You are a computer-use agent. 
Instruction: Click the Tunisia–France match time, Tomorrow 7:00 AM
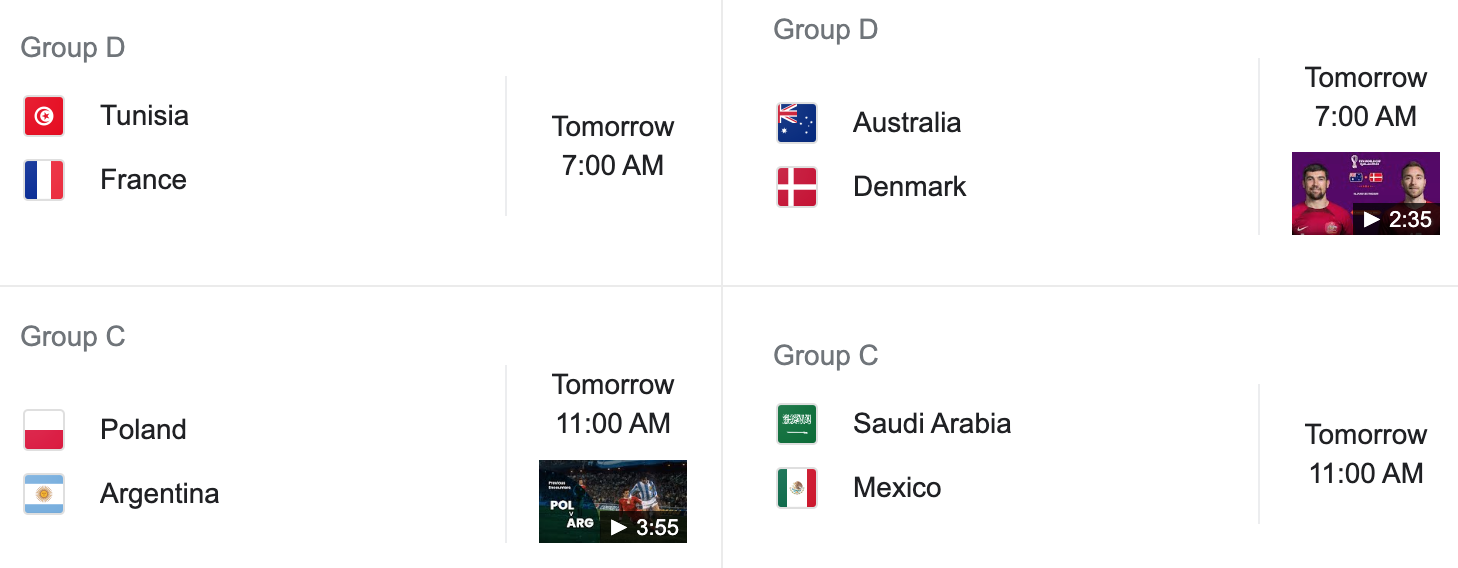612,146
